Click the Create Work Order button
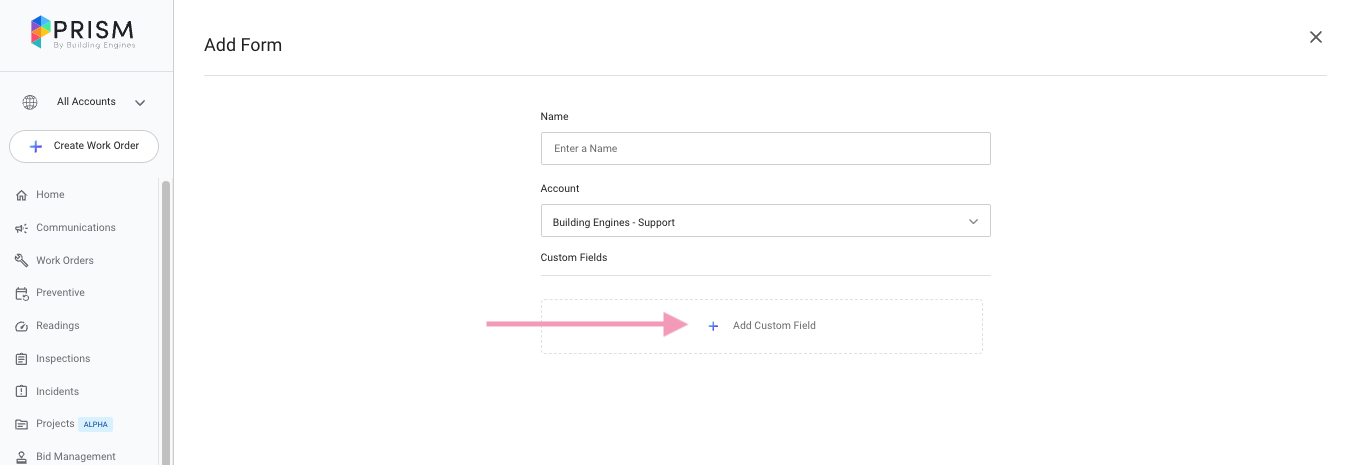Screen dimensions: 1350x465 coord(84,146)
